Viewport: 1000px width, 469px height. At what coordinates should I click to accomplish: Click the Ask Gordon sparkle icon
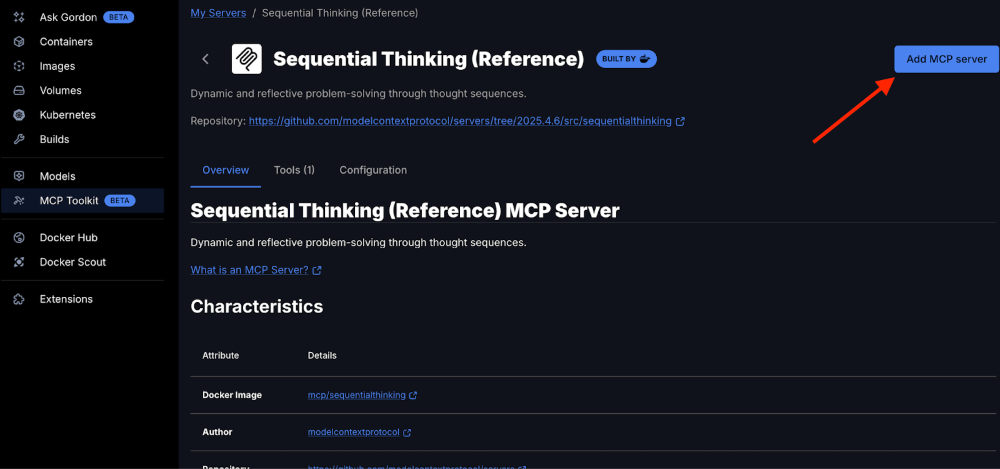[18, 17]
